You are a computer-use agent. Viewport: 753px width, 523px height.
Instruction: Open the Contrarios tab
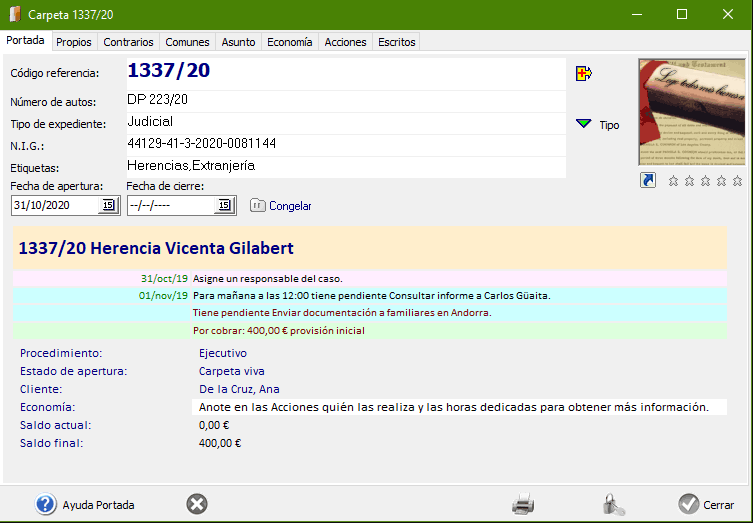tap(128, 42)
